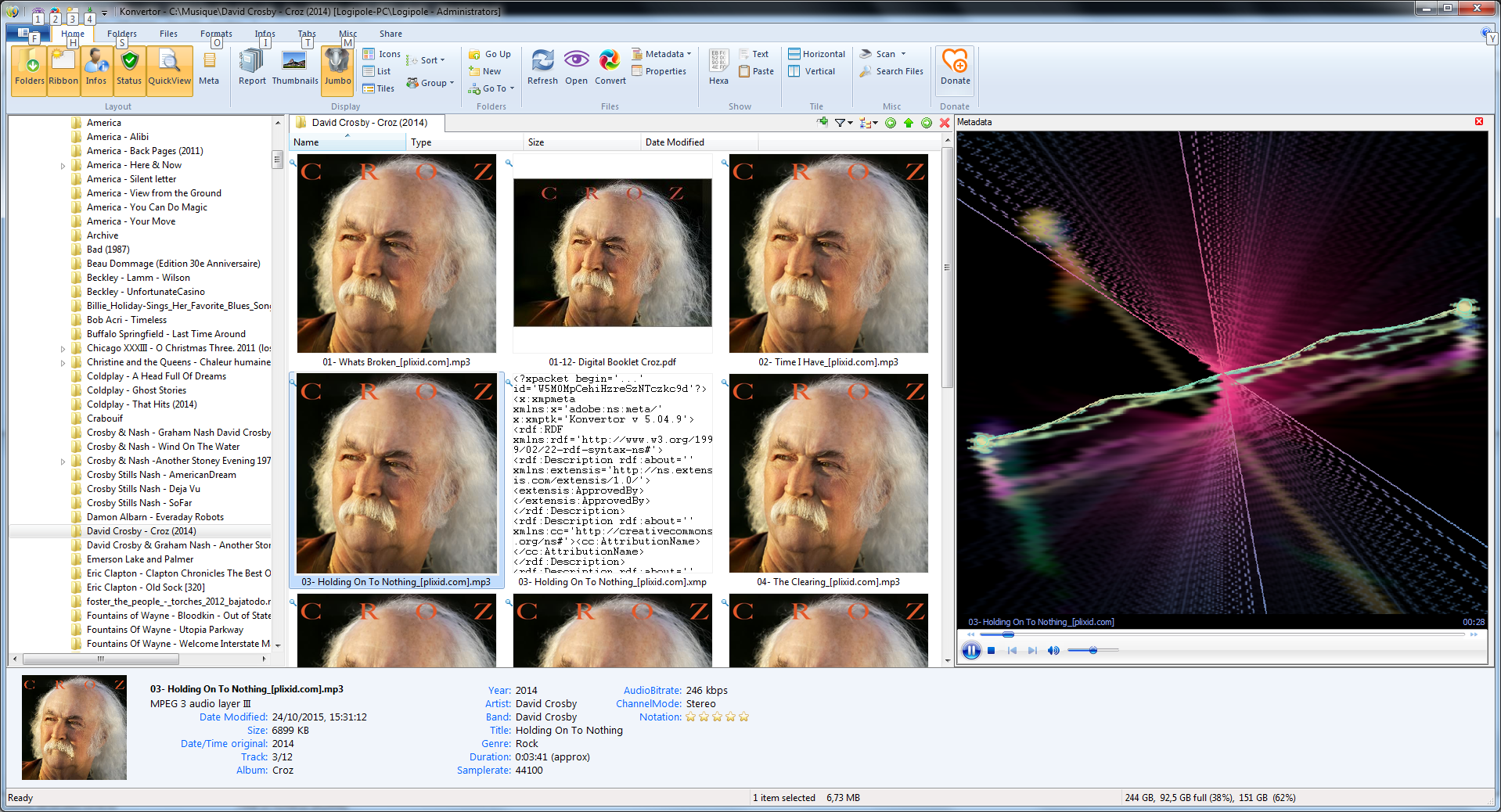Navigate back with green left arrow
Screen dimensions: 1501x812
pyautogui.click(x=891, y=123)
